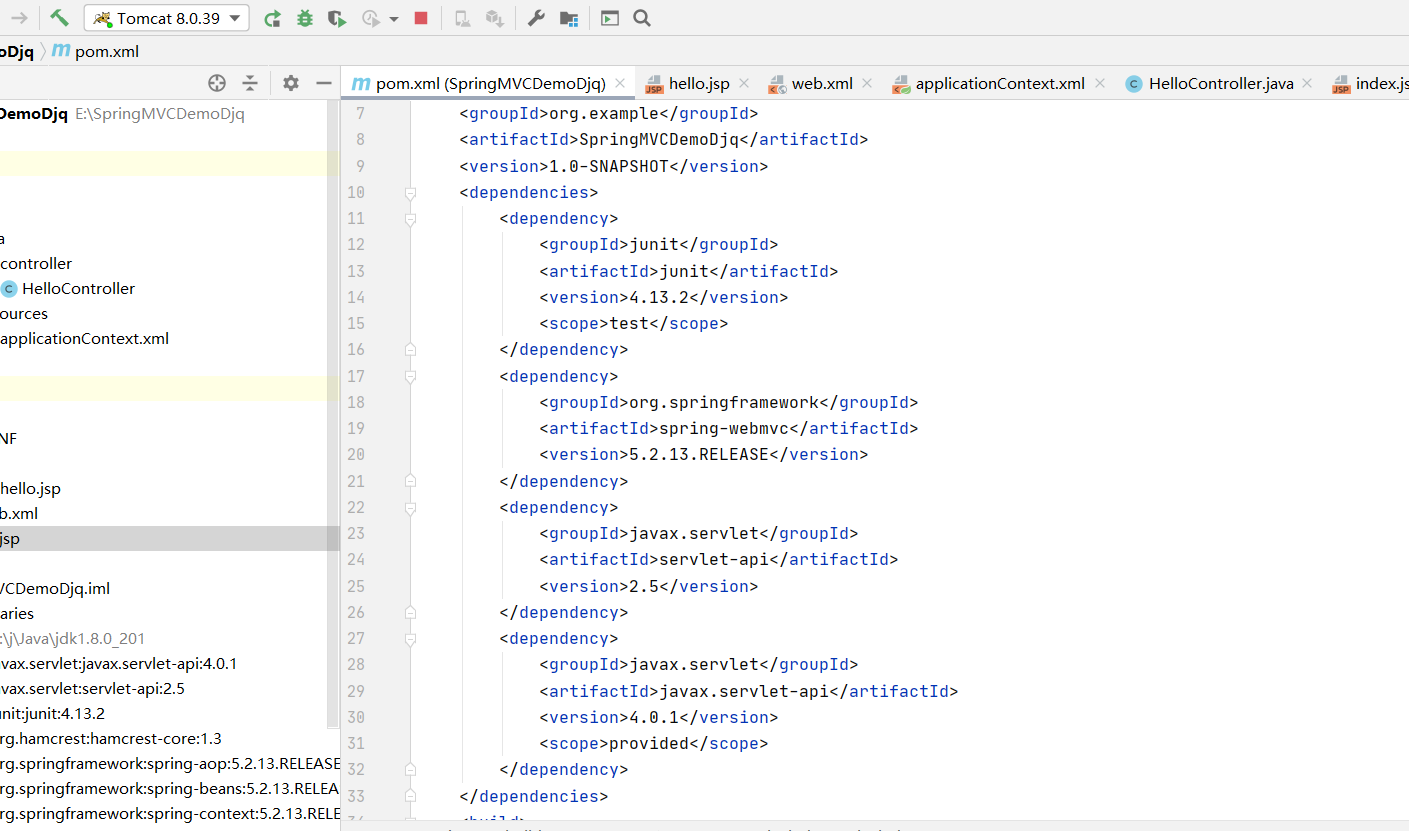Close the hello.jsp editor tab
The width and height of the screenshot is (1409, 831).
coord(744,84)
